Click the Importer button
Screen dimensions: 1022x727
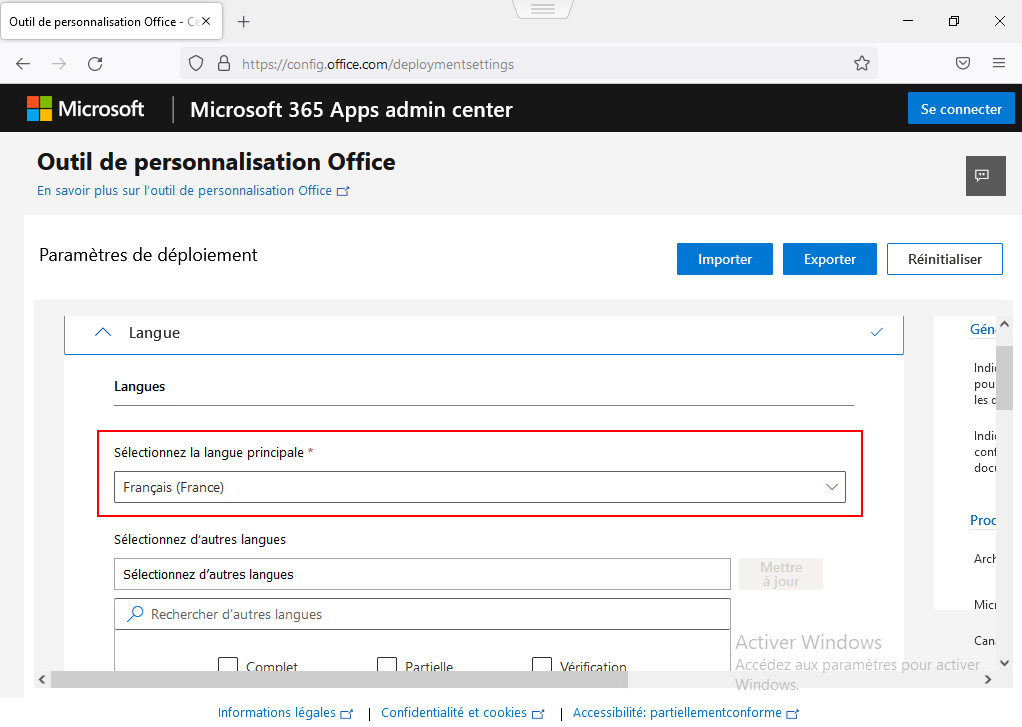pyautogui.click(x=725, y=259)
